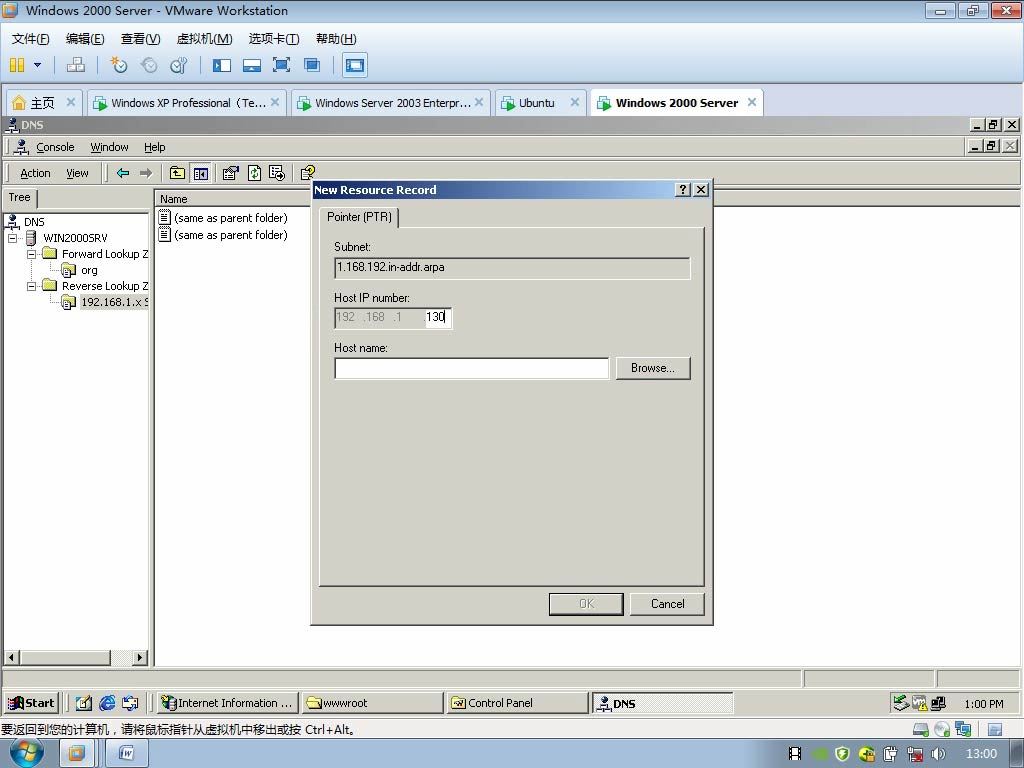This screenshot has width=1024, height=768.
Task: Select the org forward zone
Action: [89, 270]
